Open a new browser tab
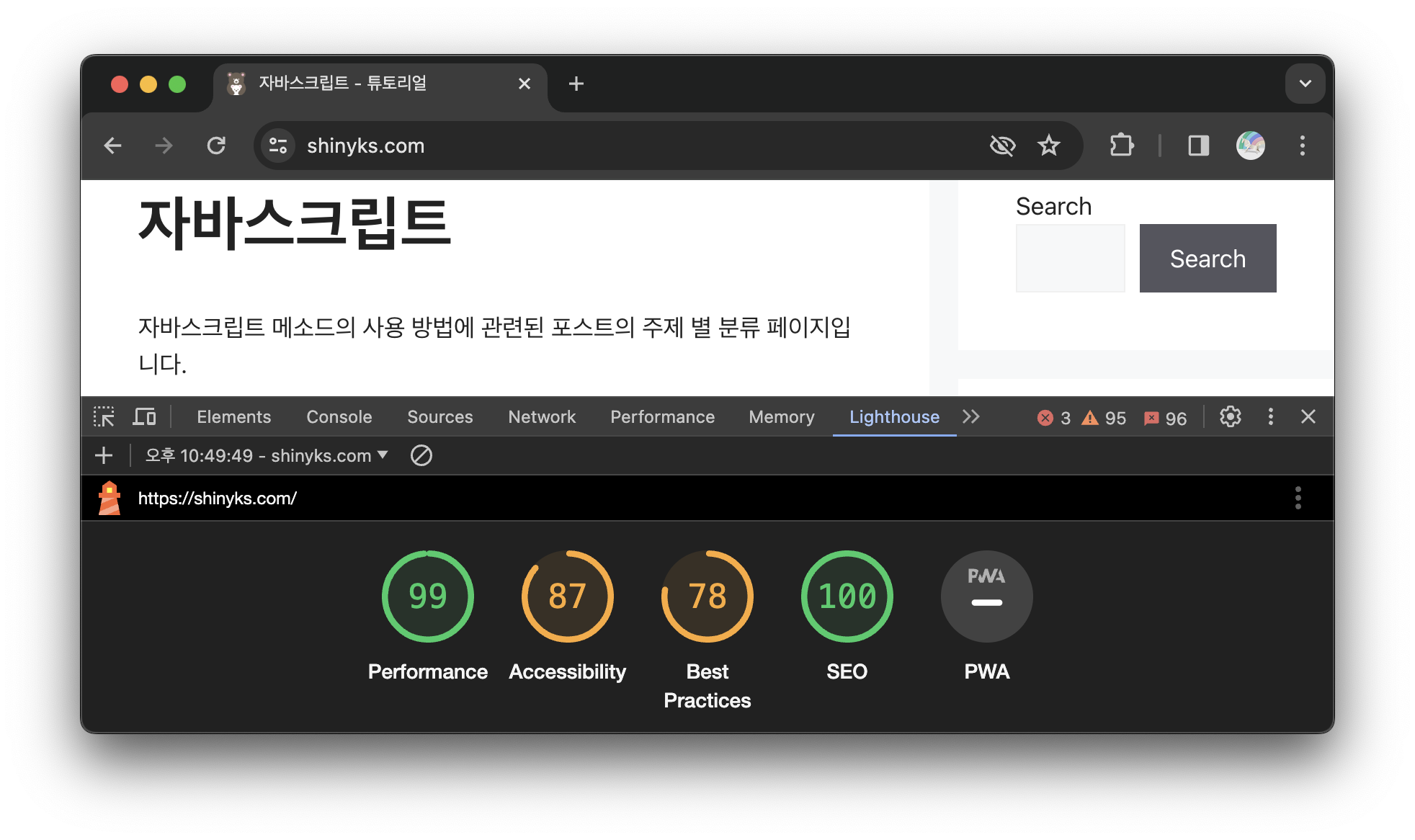 (576, 84)
